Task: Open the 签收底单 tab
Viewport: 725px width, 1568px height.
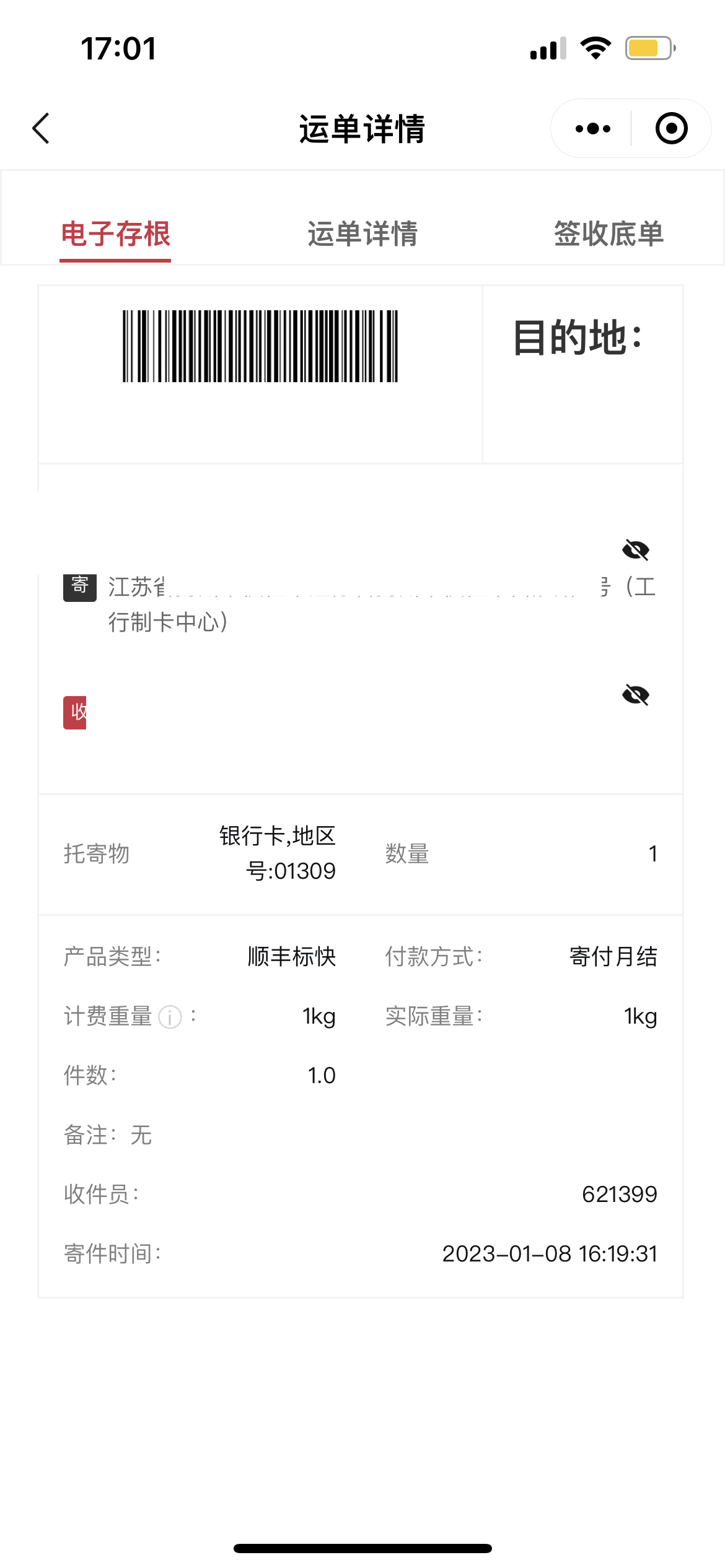Action: (x=609, y=234)
